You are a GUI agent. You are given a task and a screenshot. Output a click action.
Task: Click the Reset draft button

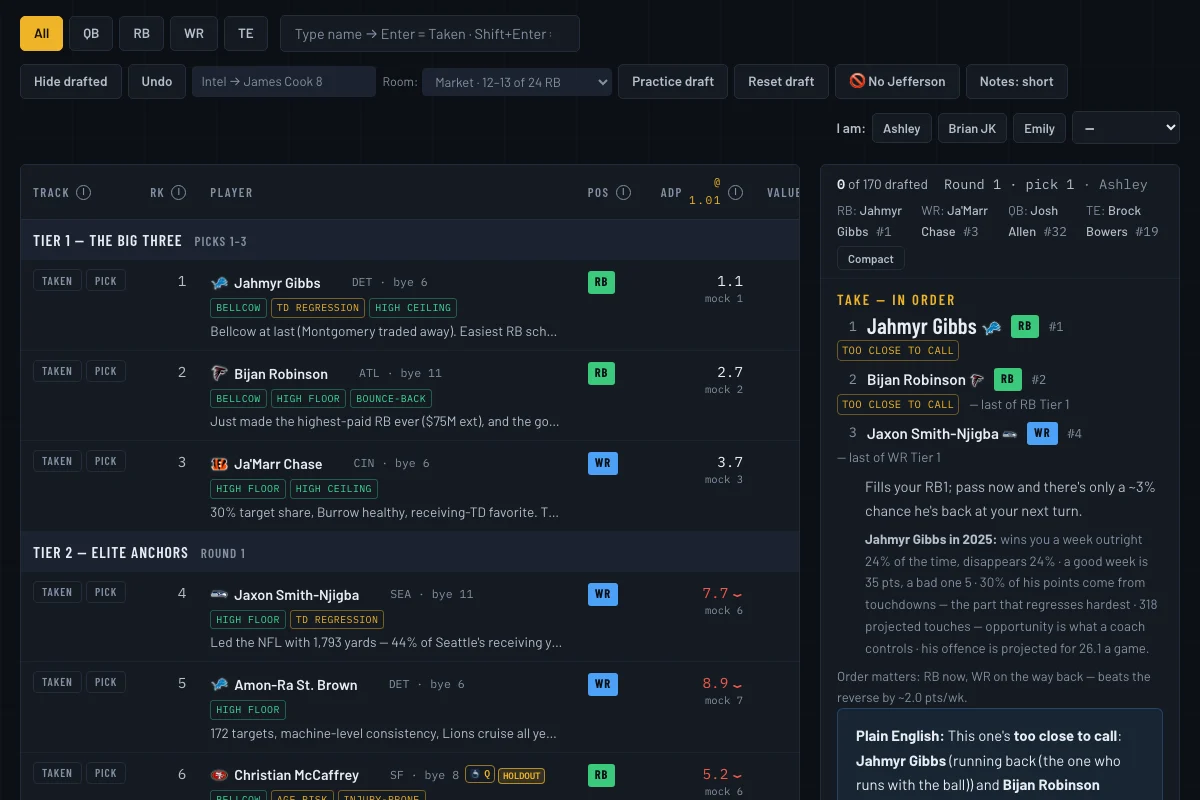click(781, 82)
